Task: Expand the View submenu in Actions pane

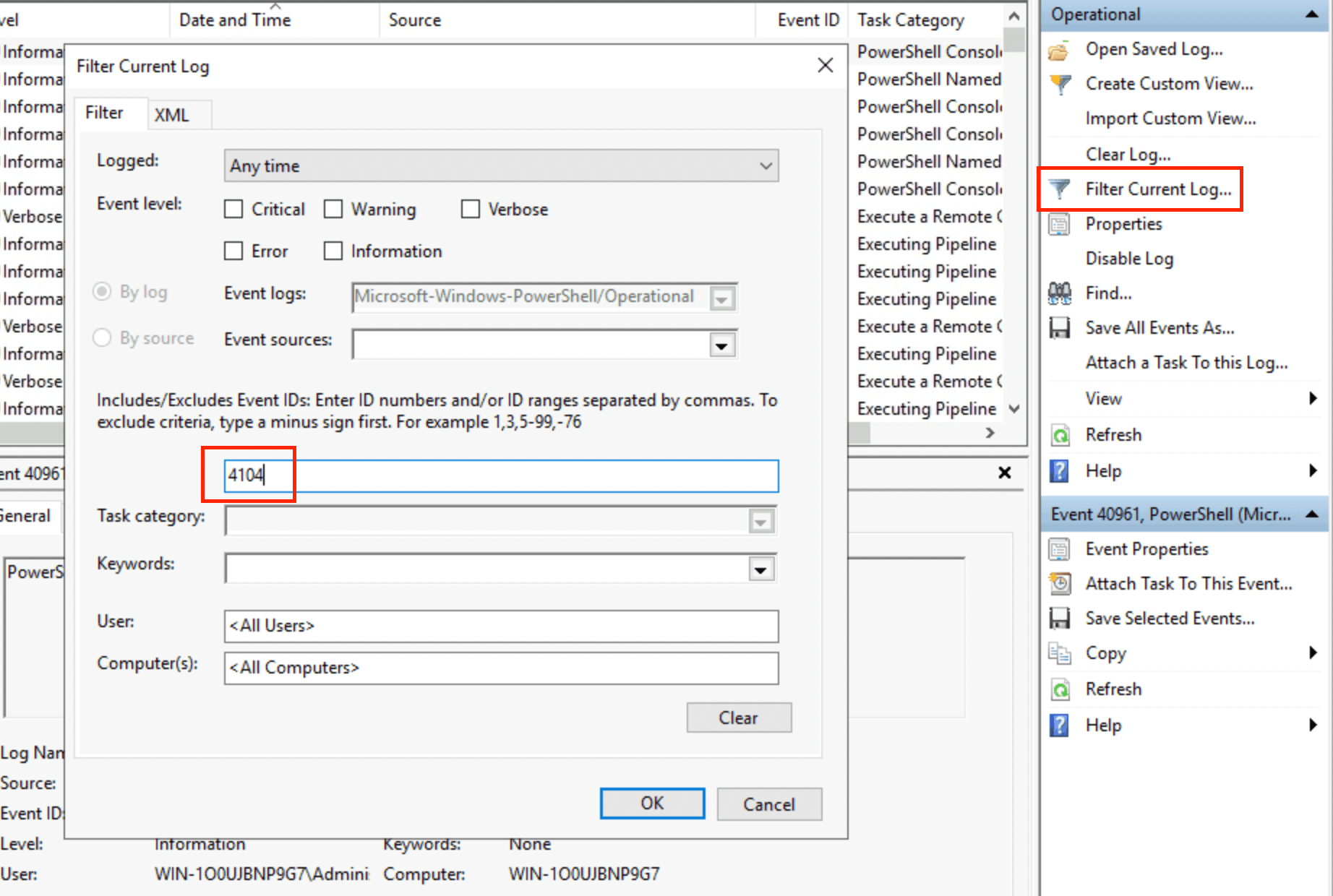Action: tap(1313, 399)
